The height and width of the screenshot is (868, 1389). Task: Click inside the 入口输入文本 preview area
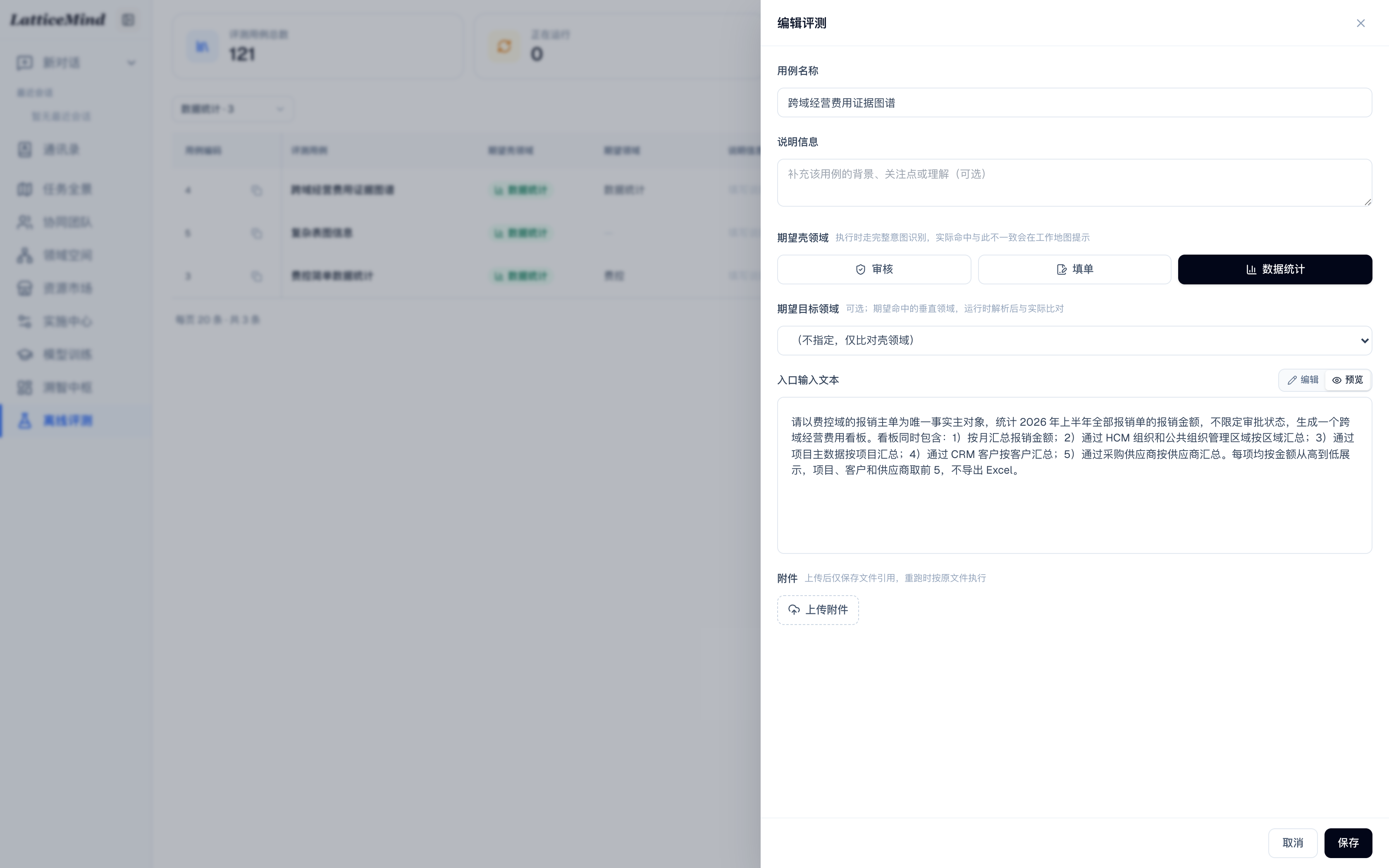[1074, 475]
